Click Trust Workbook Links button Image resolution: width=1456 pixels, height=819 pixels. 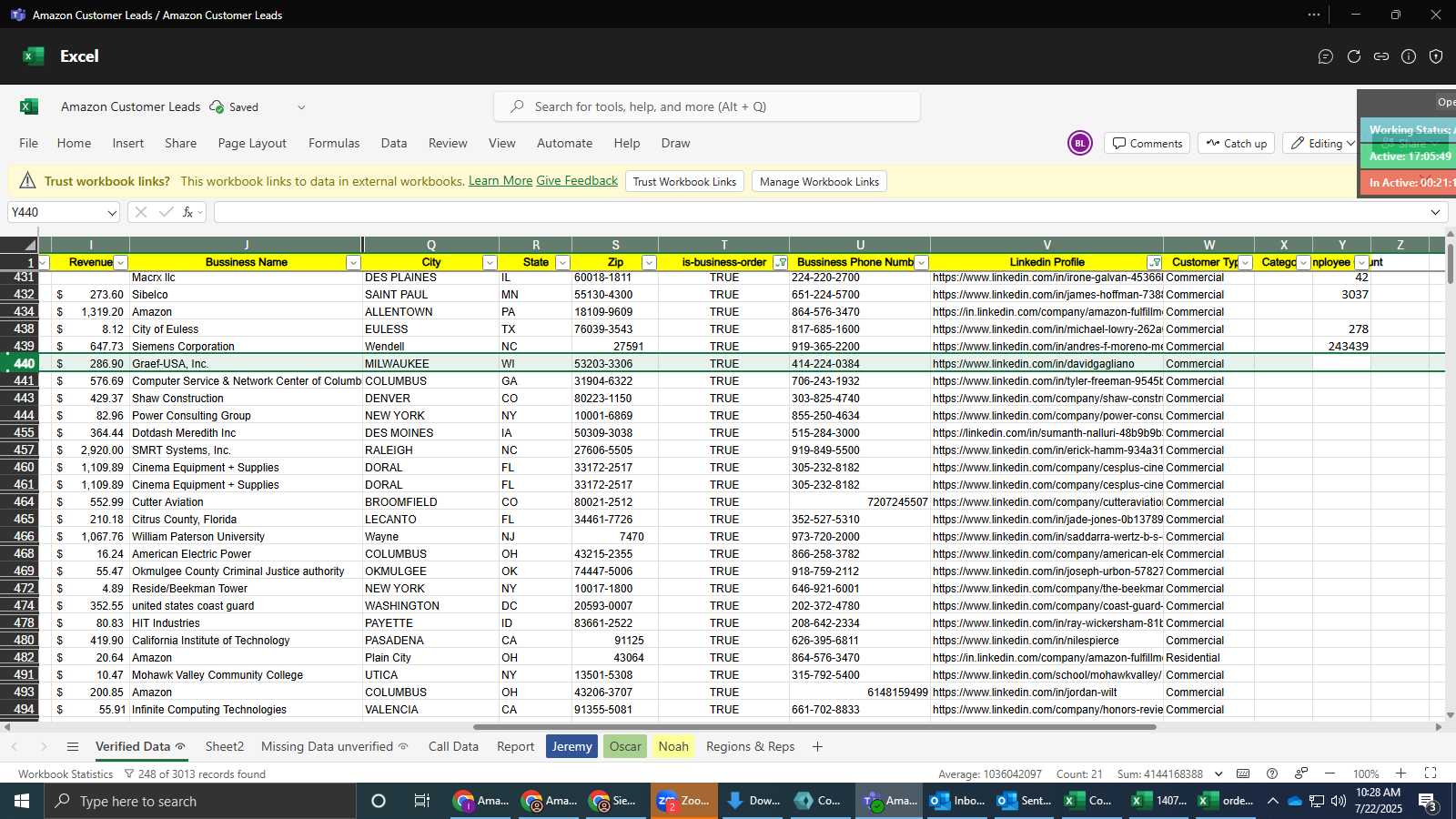coord(684,181)
